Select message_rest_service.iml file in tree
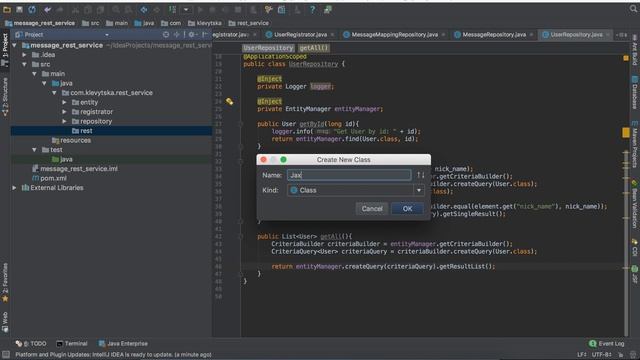This screenshot has height=360, width=640. click(75, 169)
